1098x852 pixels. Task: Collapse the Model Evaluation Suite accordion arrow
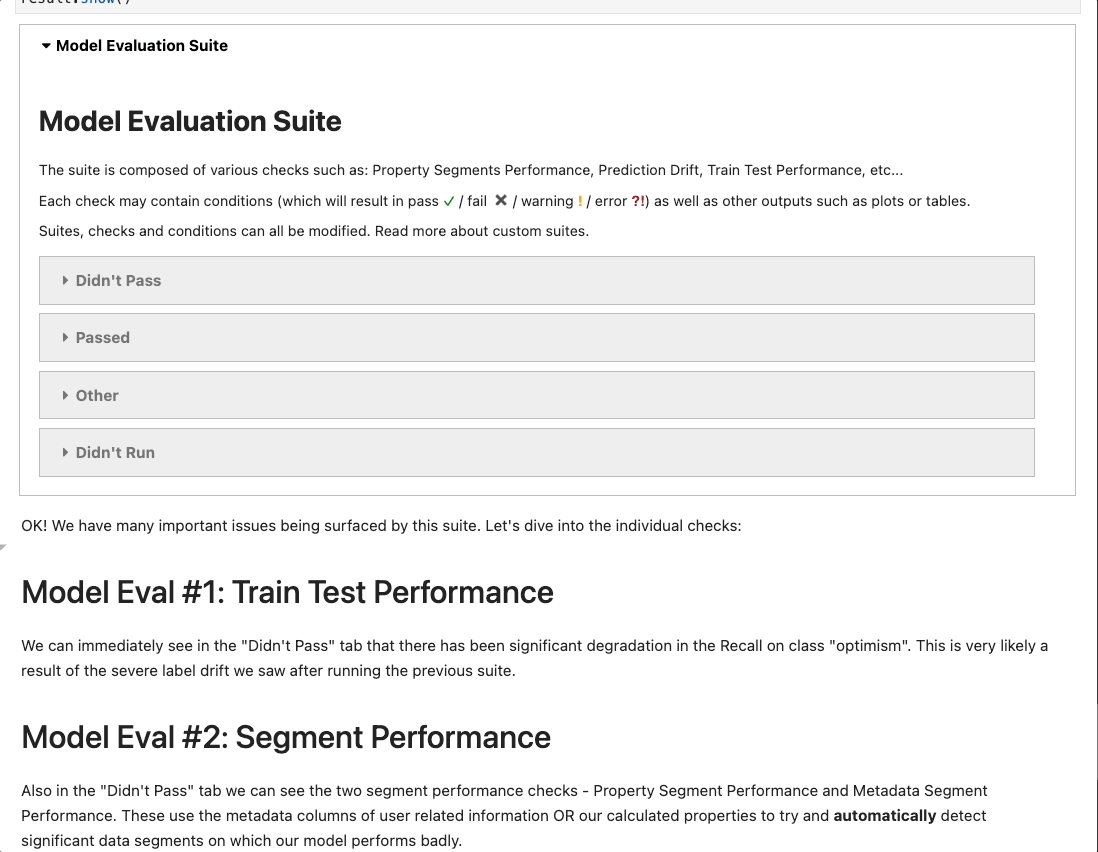tap(46, 46)
